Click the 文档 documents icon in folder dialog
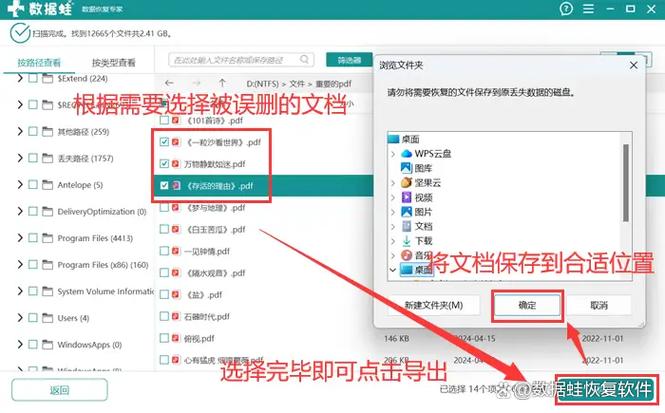 point(406,226)
